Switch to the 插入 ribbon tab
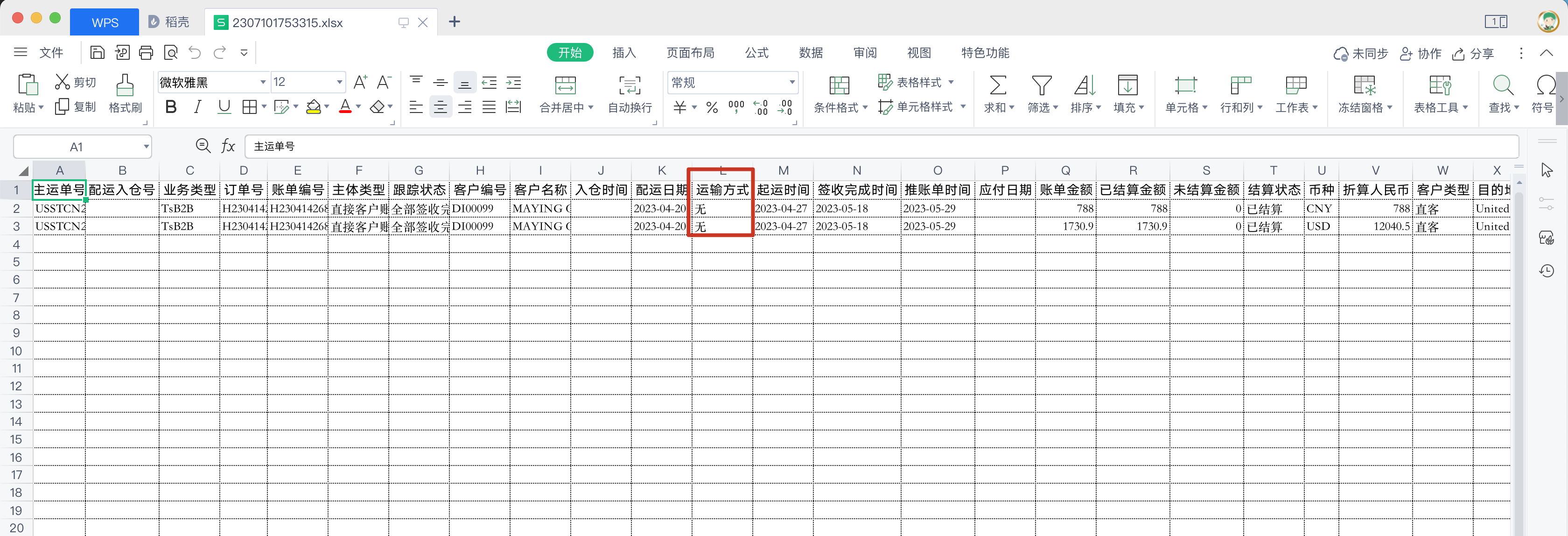1568x536 pixels. (623, 53)
